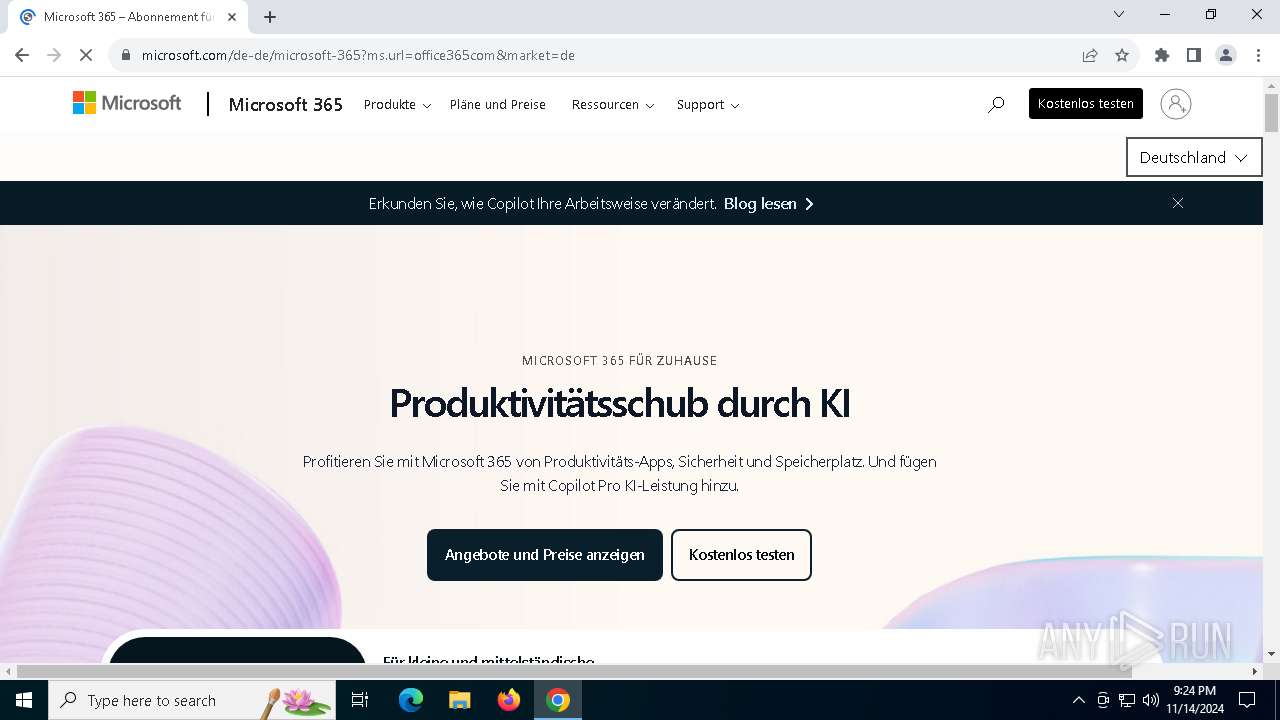
Task: Open the account sign-in avatar icon
Action: coord(1176,104)
